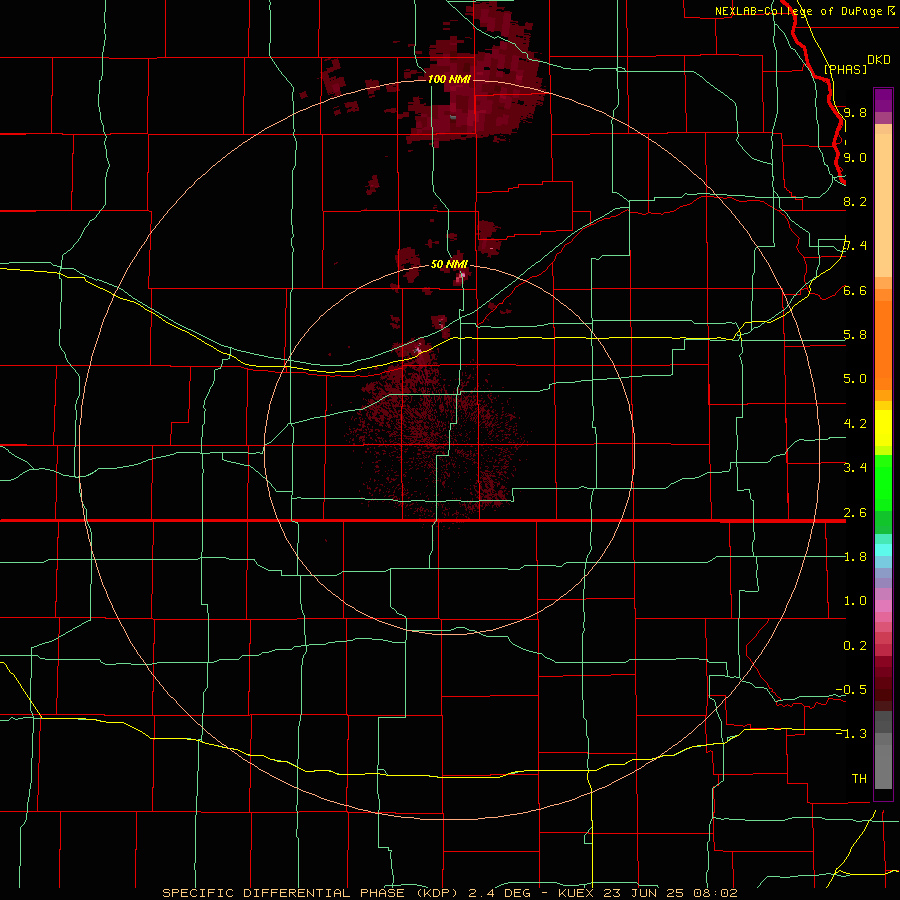Select the purple swatch atop the color scale

click(883, 100)
